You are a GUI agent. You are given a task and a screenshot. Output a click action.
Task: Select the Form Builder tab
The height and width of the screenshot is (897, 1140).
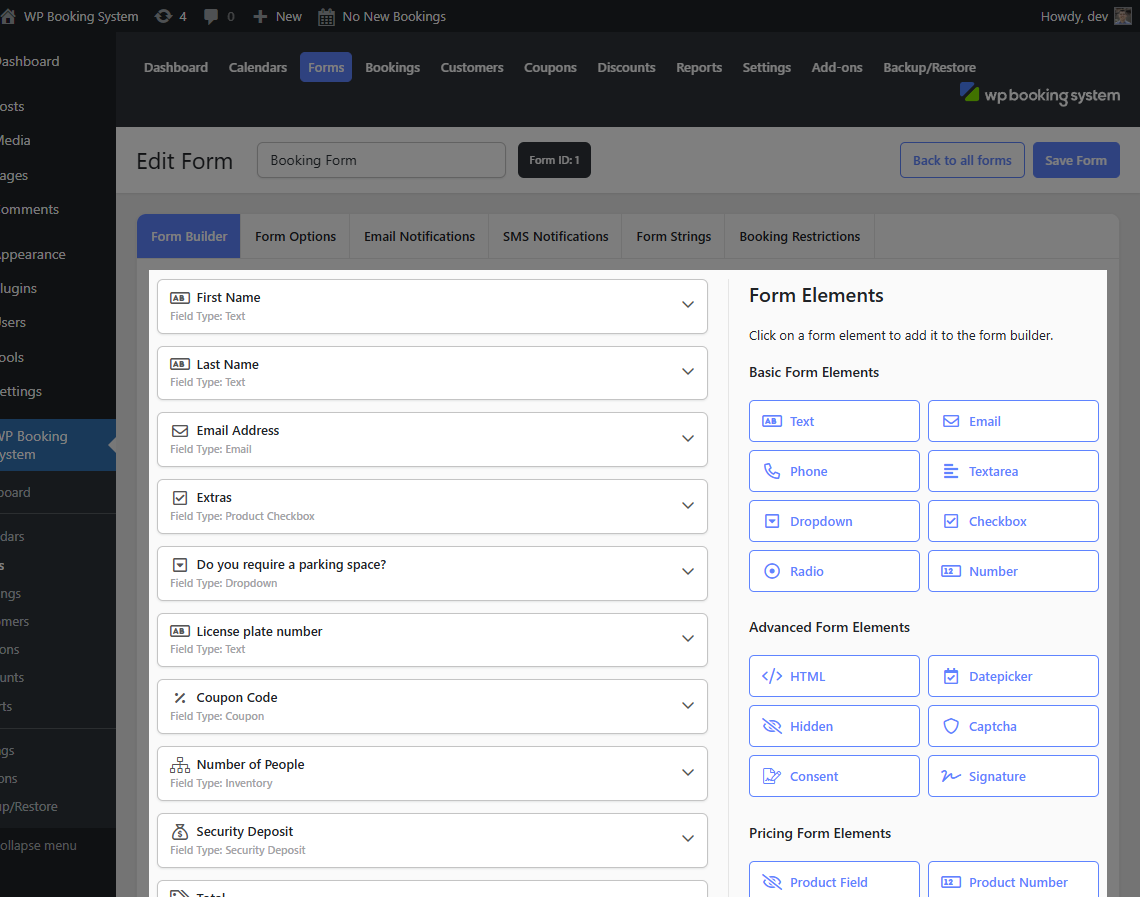pos(189,236)
